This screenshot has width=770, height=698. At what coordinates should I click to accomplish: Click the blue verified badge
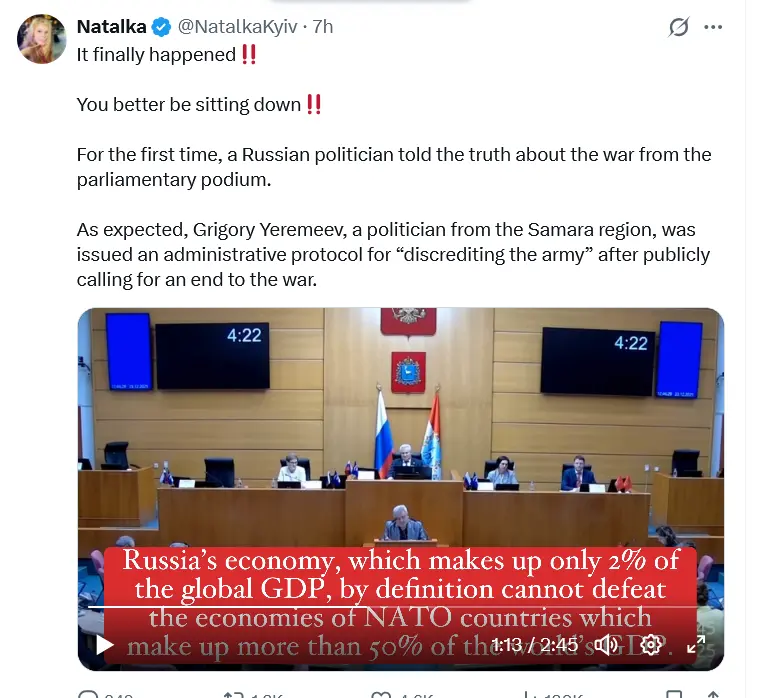point(161,27)
